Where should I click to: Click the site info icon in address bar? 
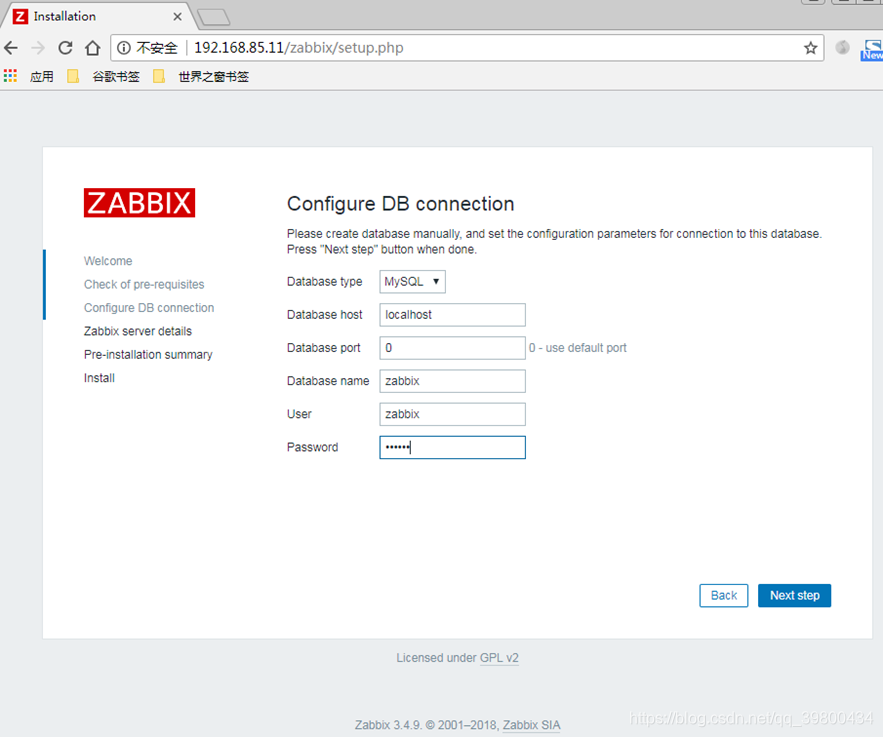(123, 48)
